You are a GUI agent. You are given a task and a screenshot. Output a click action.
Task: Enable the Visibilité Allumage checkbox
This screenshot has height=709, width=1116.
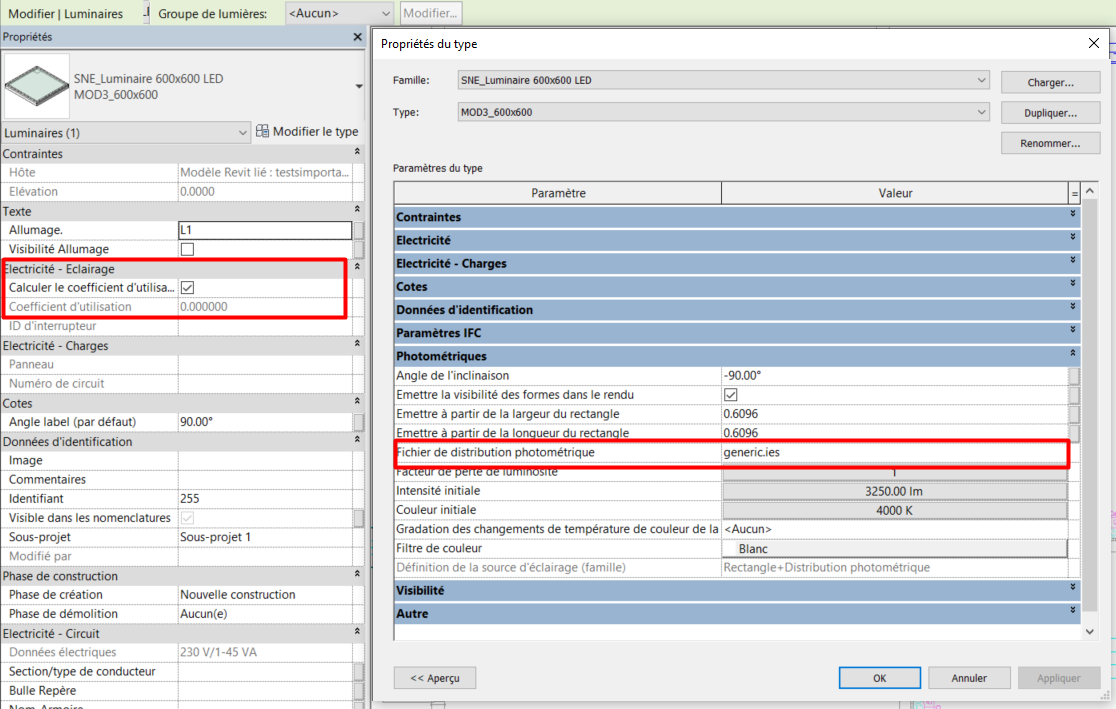[186, 249]
